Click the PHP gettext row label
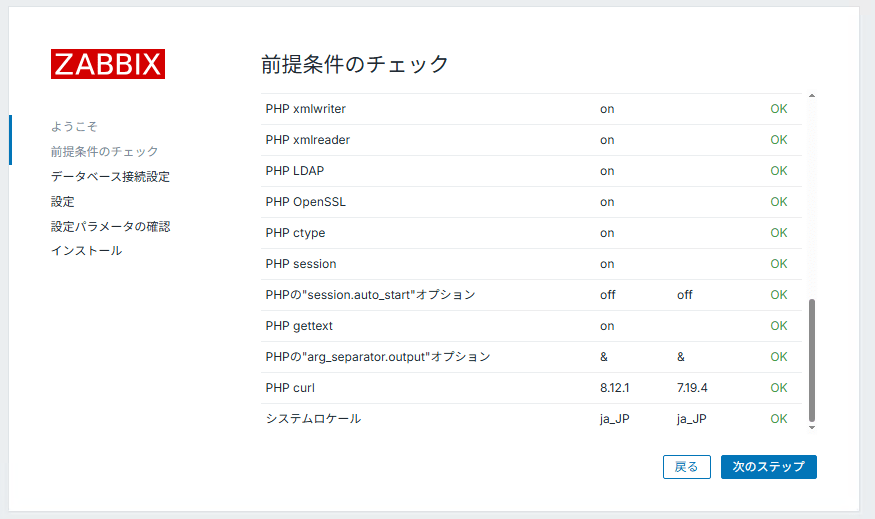 click(298, 326)
